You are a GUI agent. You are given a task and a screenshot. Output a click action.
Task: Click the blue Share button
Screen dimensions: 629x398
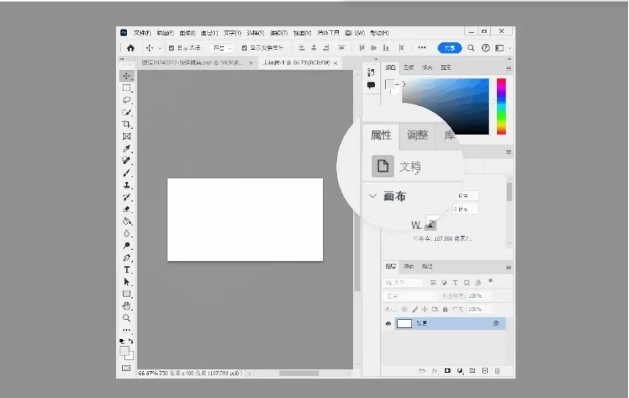coord(449,48)
